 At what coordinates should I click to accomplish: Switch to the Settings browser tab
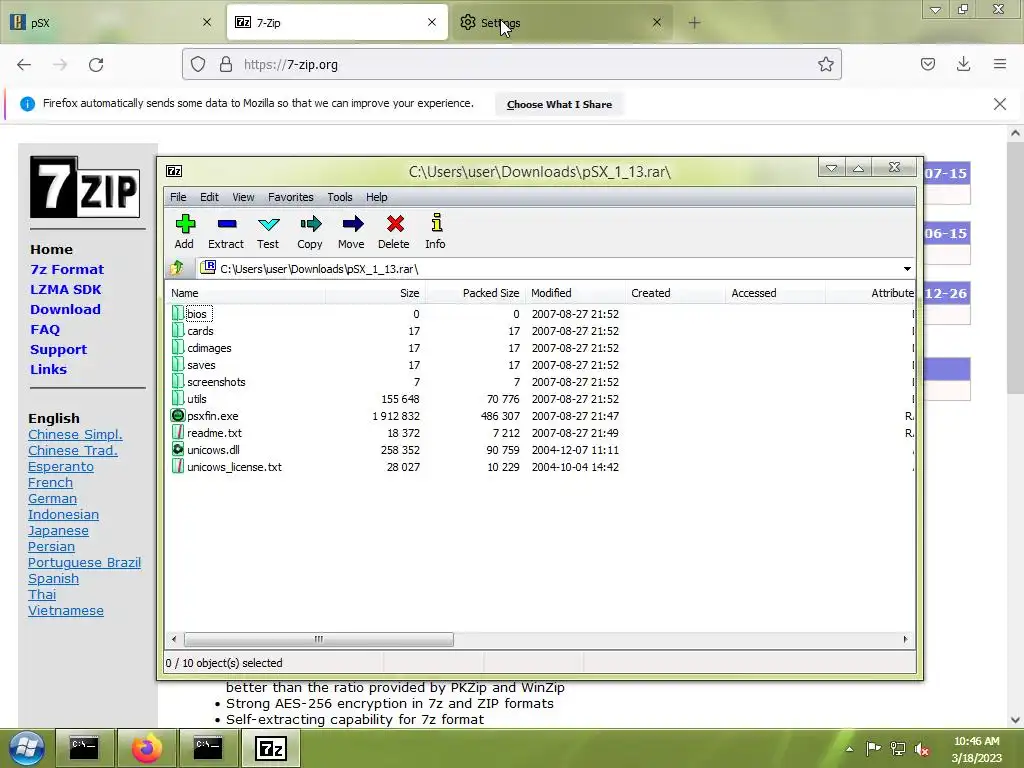click(x=562, y=22)
